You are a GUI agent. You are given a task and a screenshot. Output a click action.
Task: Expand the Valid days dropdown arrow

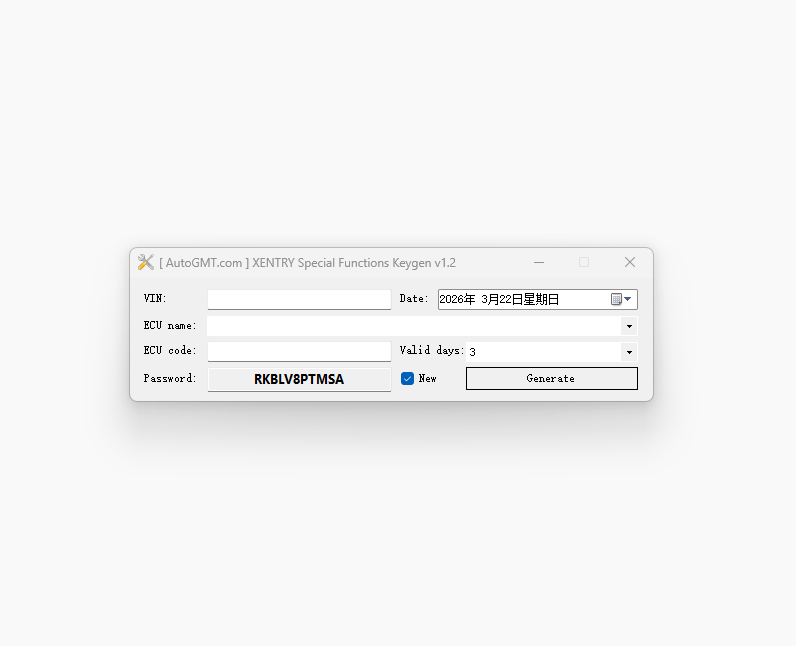pos(629,352)
